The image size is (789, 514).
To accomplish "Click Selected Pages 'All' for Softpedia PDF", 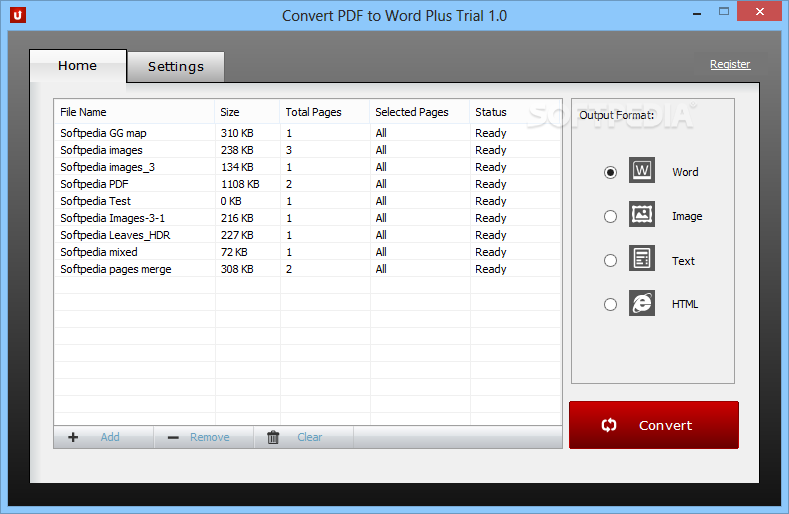I will point(381,184).
